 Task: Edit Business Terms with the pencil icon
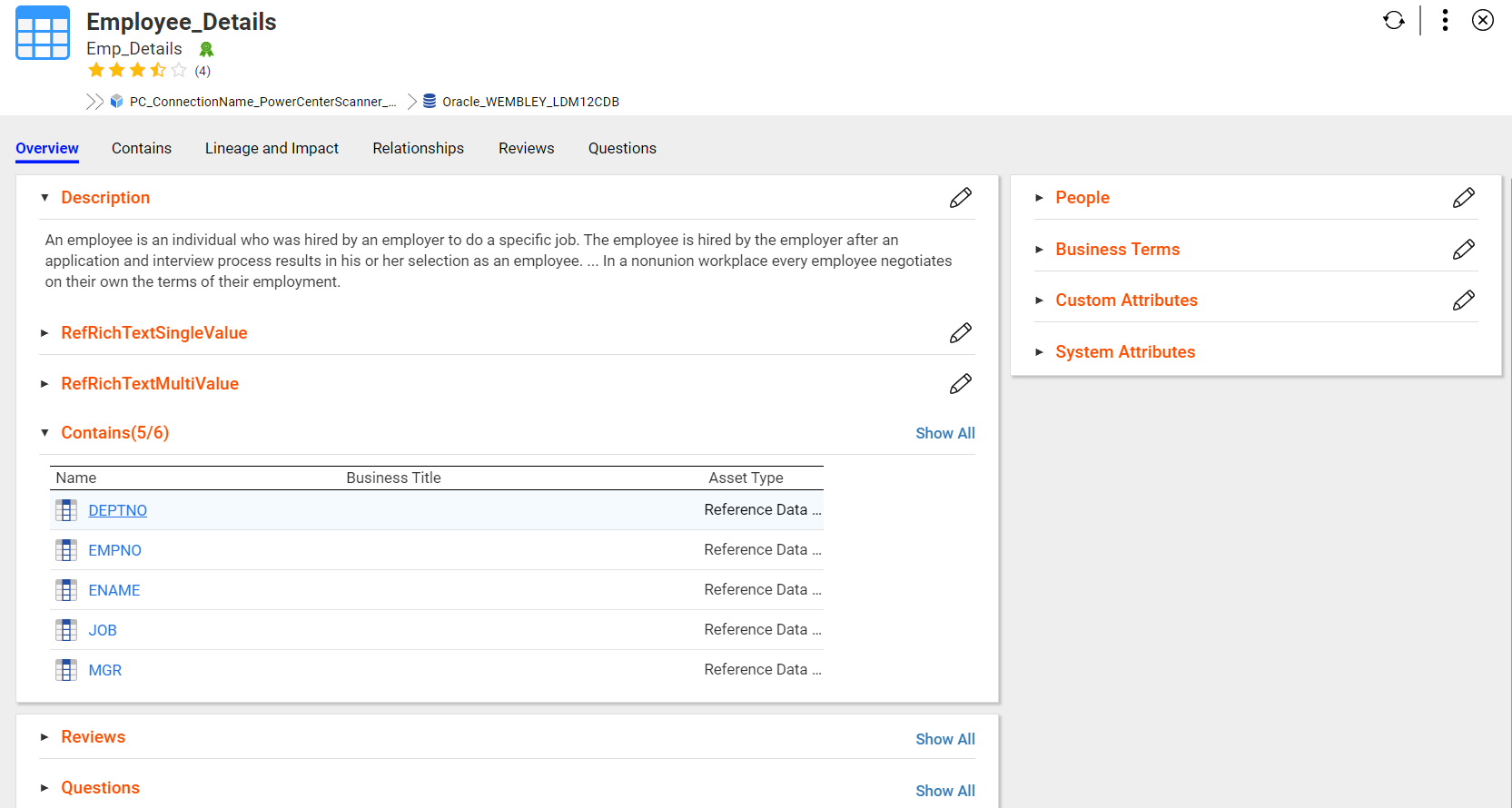tap(1464, 250)
